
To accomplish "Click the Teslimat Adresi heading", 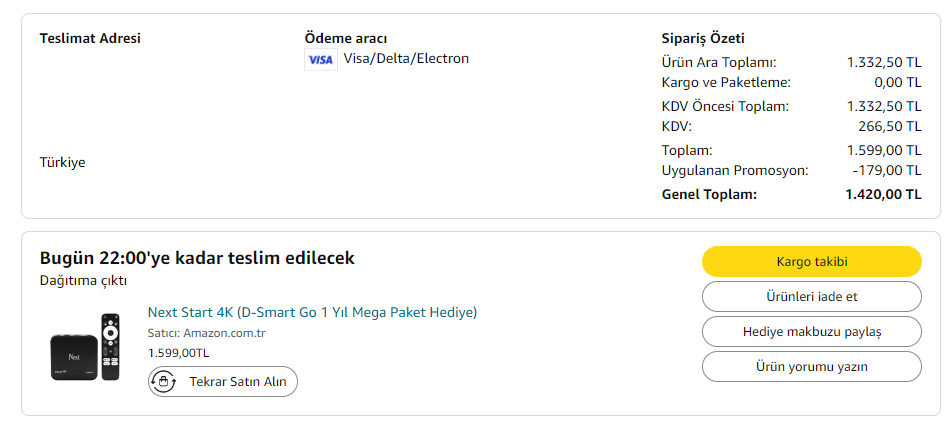I will pos(90,38).
